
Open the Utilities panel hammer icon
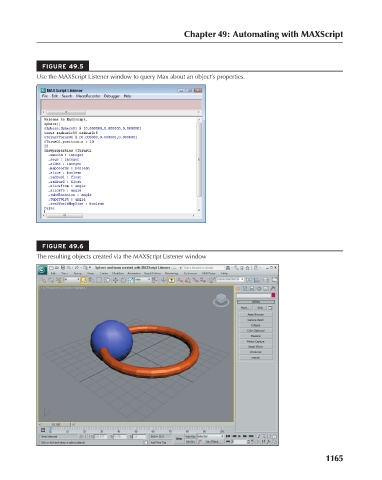click(273, 288)
